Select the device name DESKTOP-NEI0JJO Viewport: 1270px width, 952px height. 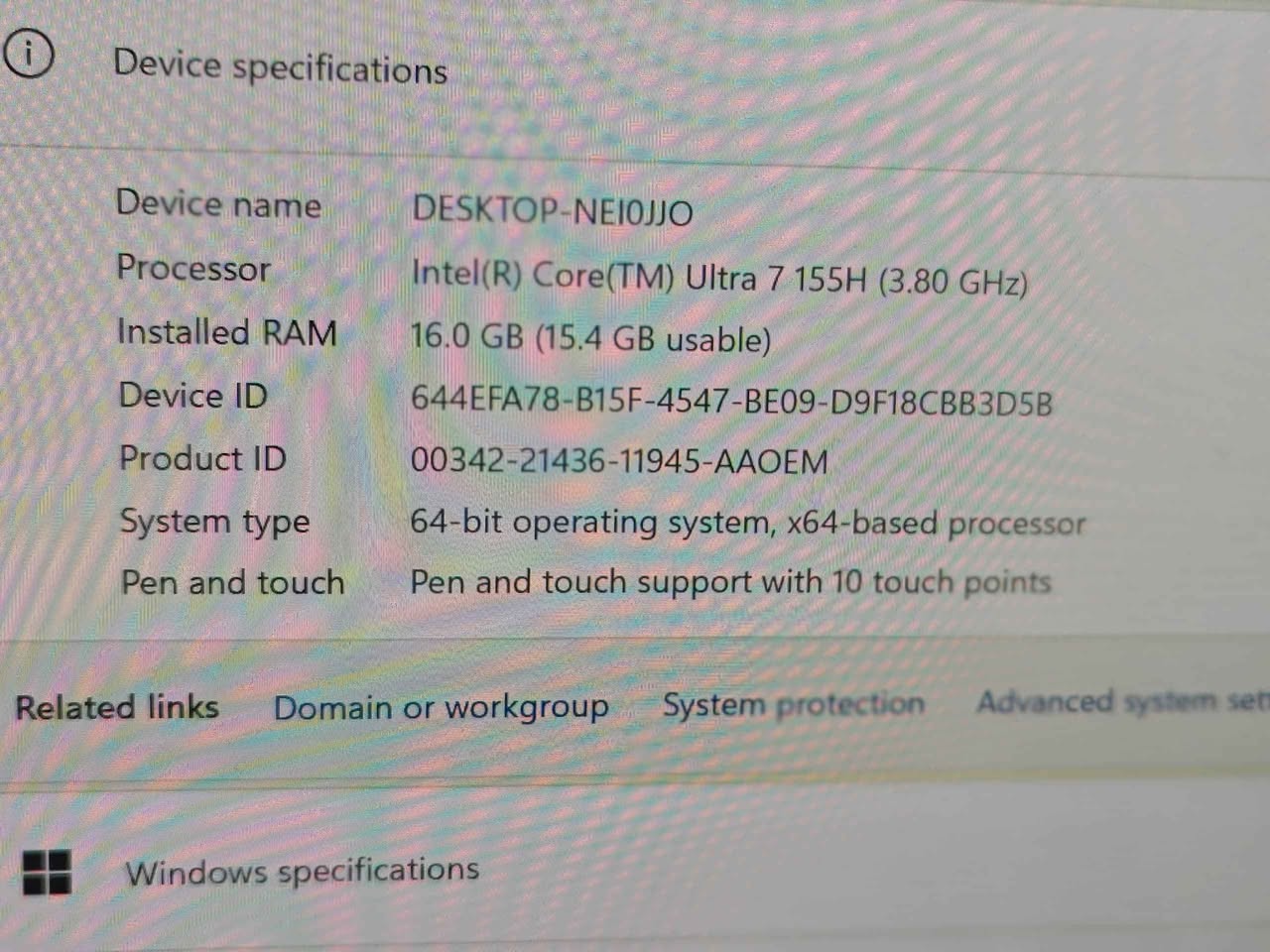pyautogui.click(x=553, y=210)
